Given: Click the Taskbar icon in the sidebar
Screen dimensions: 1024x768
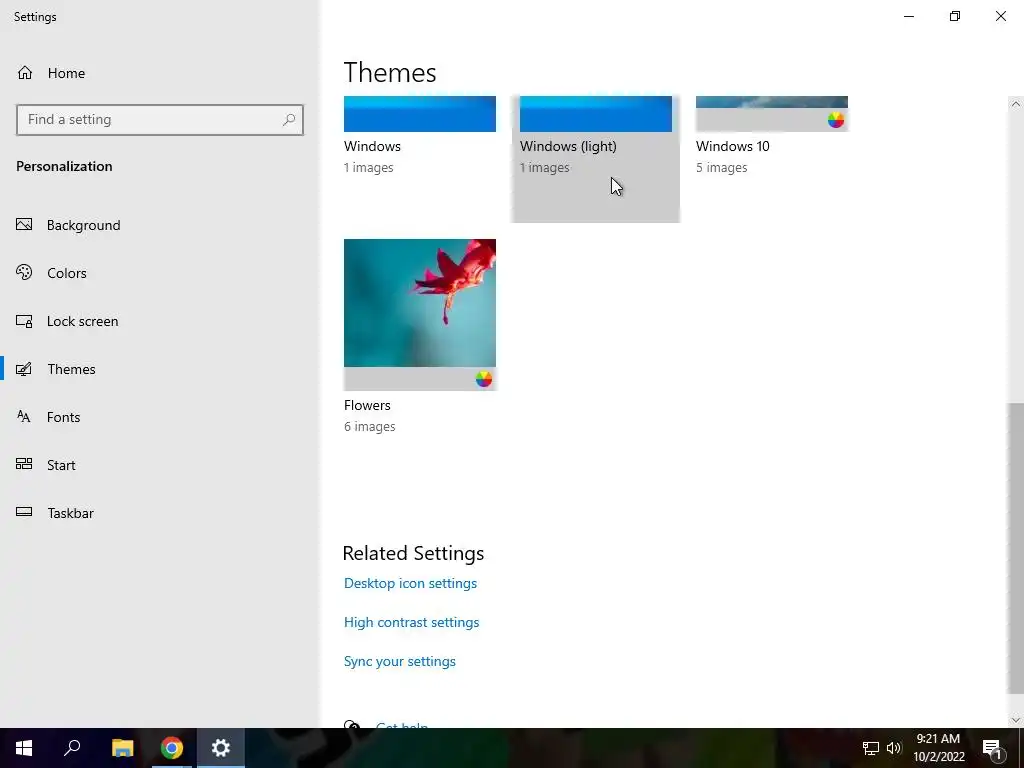Looking at the screenshot, I should click(x=24, y=512).
